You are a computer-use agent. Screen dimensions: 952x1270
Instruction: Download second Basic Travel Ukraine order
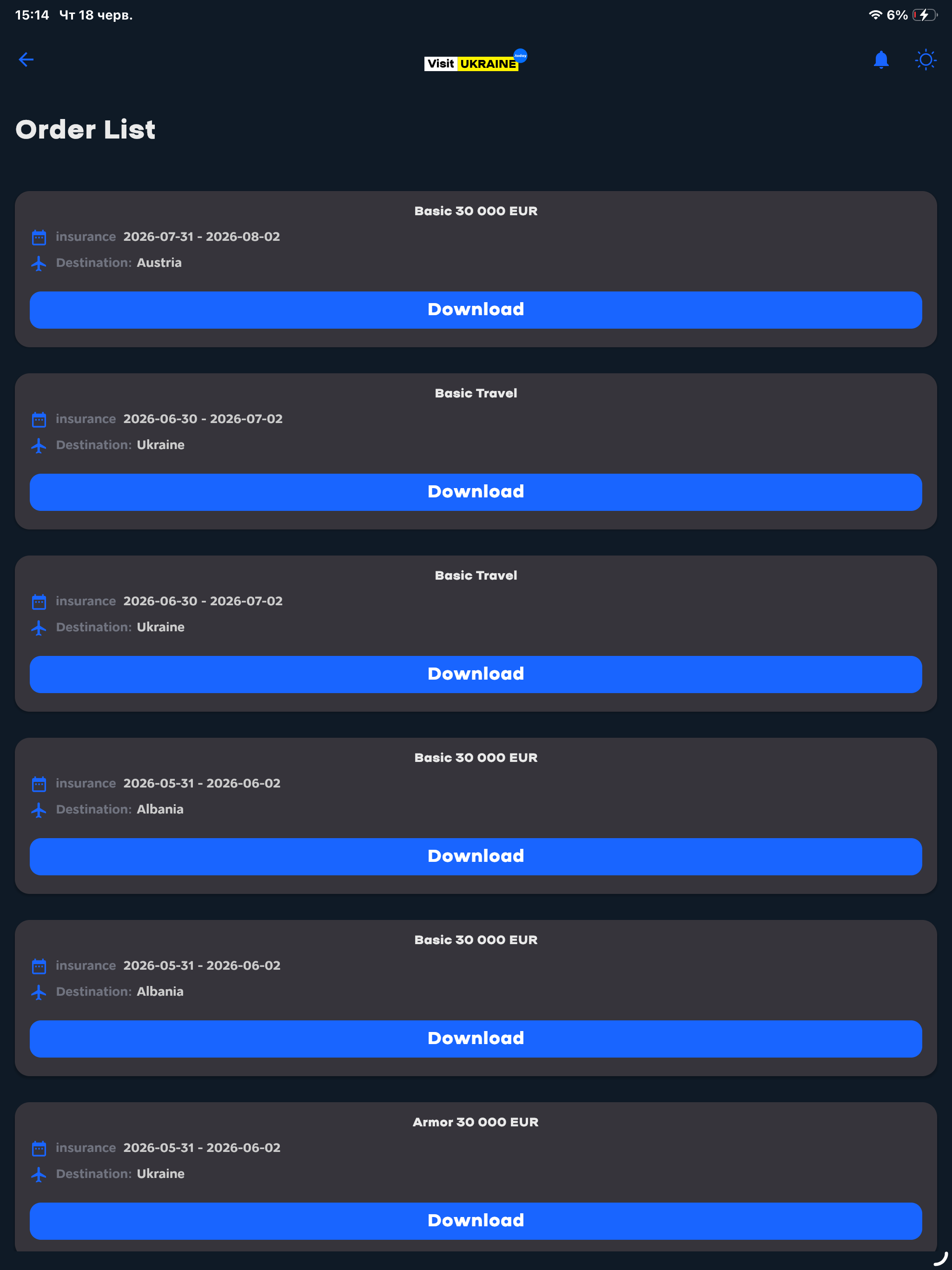(x=476, y=675)
